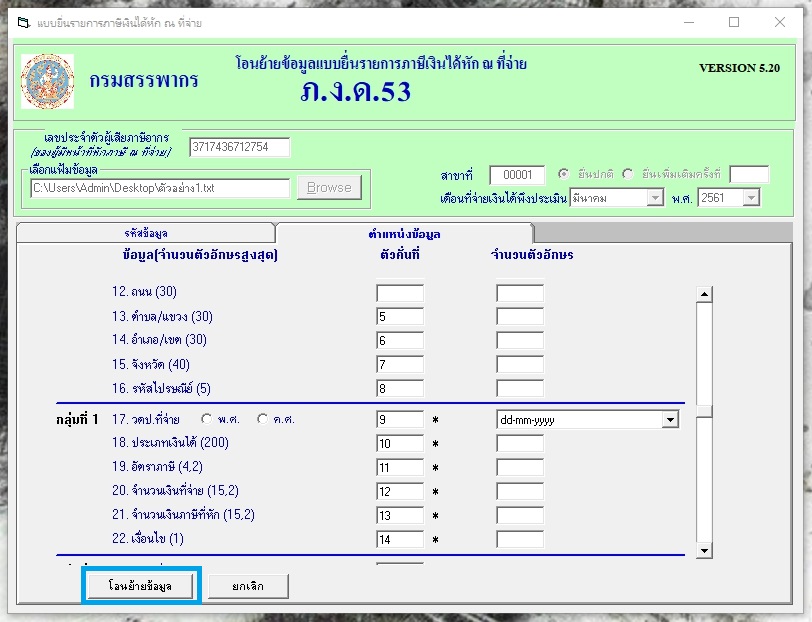Click the Browse button

click(329, 187)
